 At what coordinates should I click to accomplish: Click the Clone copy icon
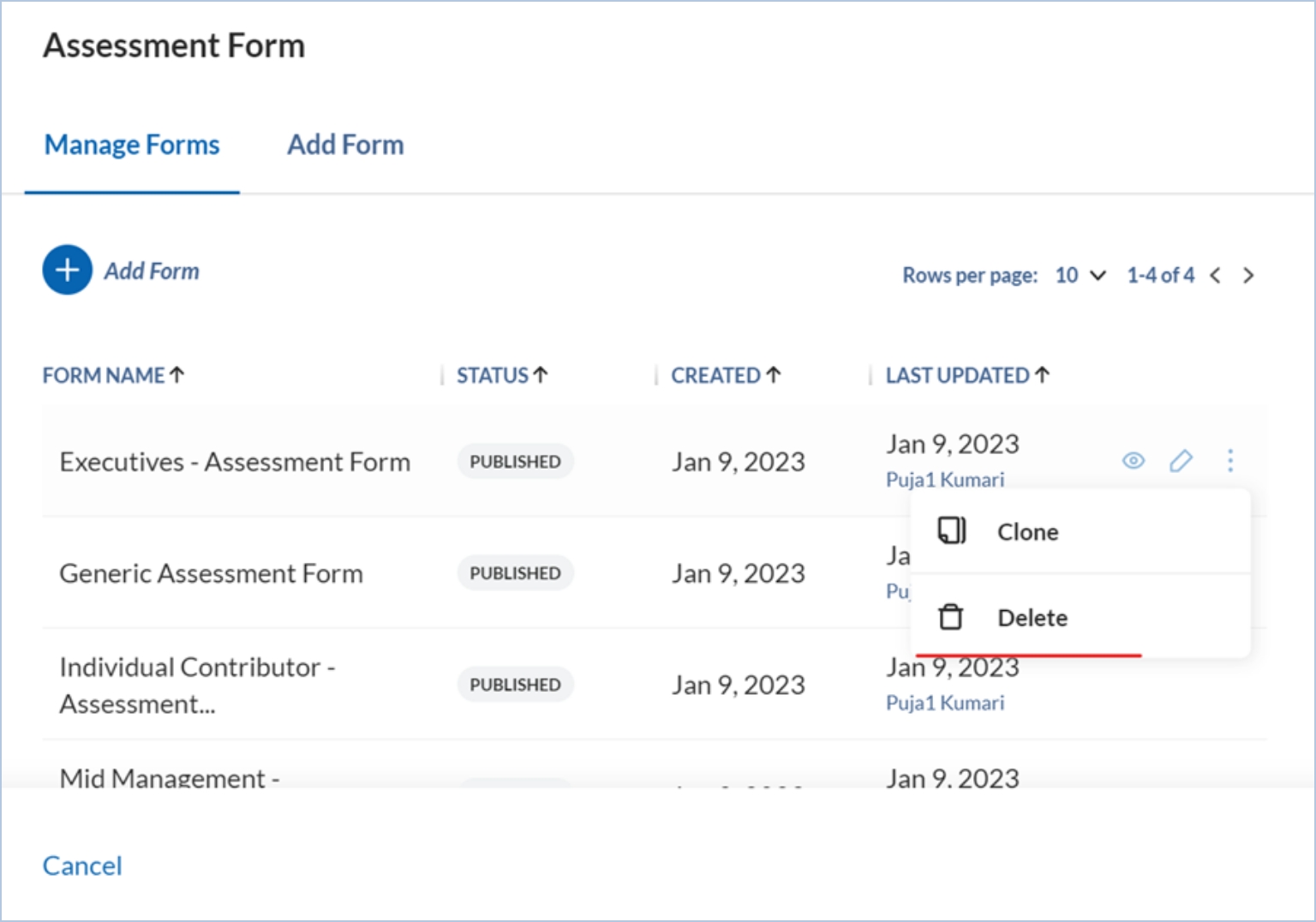click(x=951, y=531)
